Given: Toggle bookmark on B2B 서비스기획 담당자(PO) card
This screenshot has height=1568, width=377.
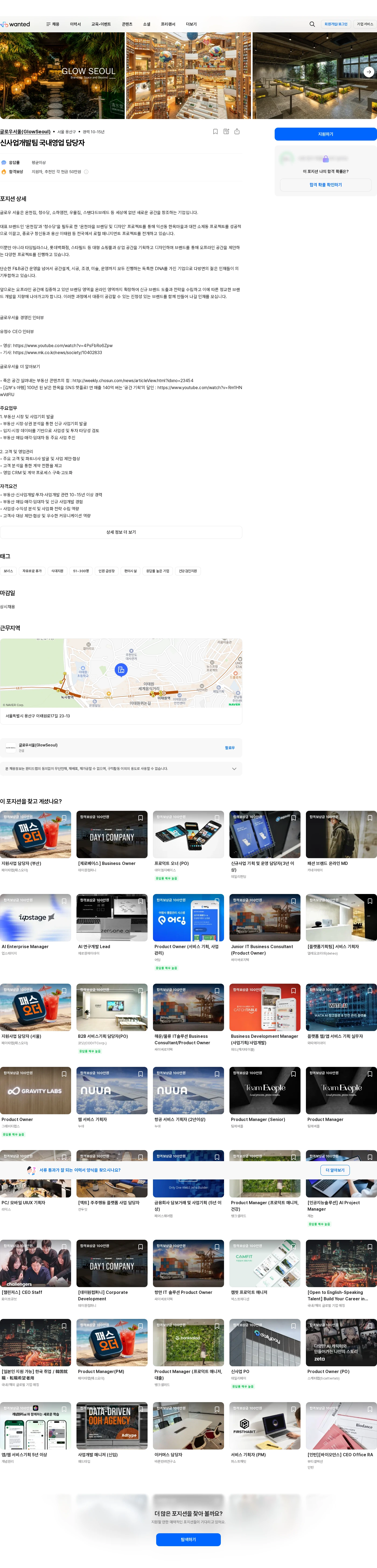Looking at the screenshot, I should [x=141, y=991].
